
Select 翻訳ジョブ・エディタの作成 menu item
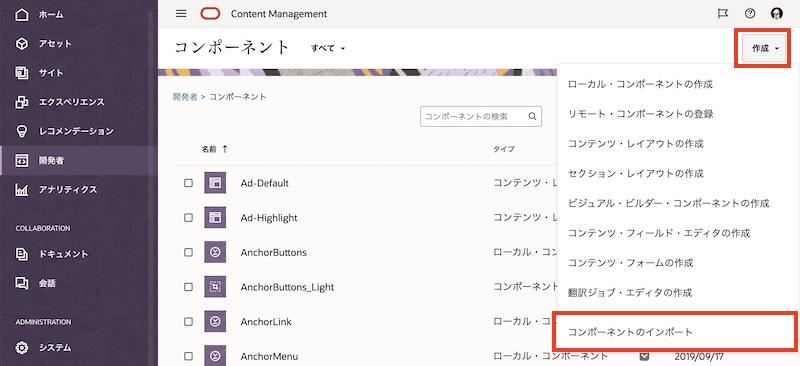click(630, 293)
